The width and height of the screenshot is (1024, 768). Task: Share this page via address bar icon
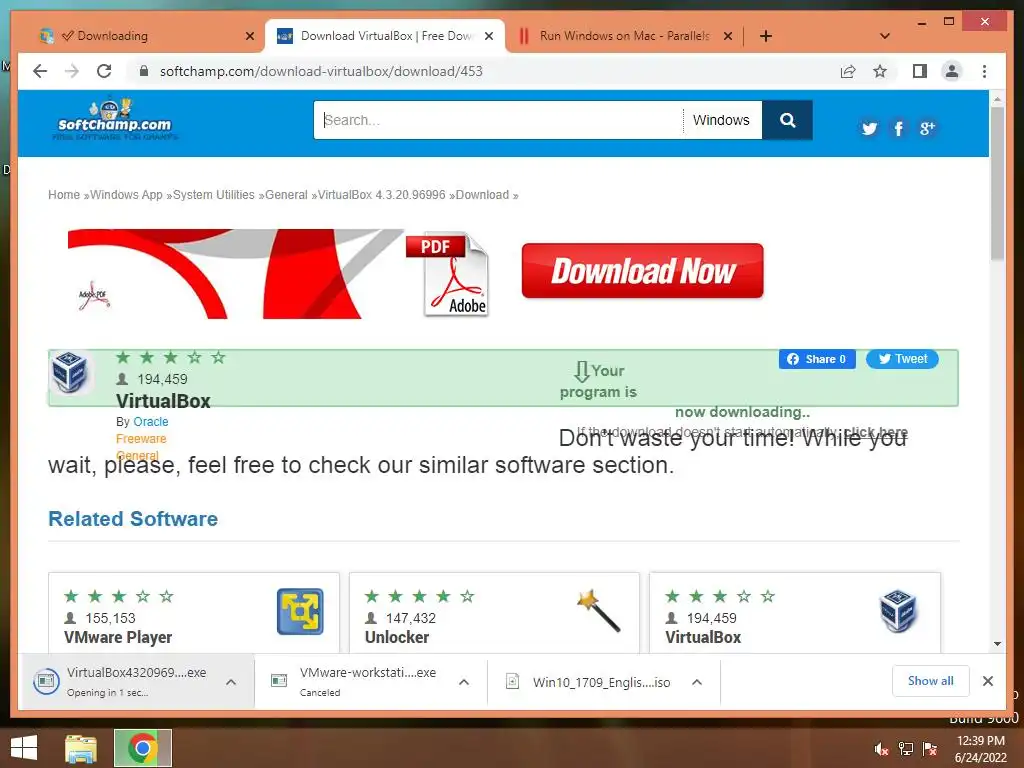pos(848,71)
